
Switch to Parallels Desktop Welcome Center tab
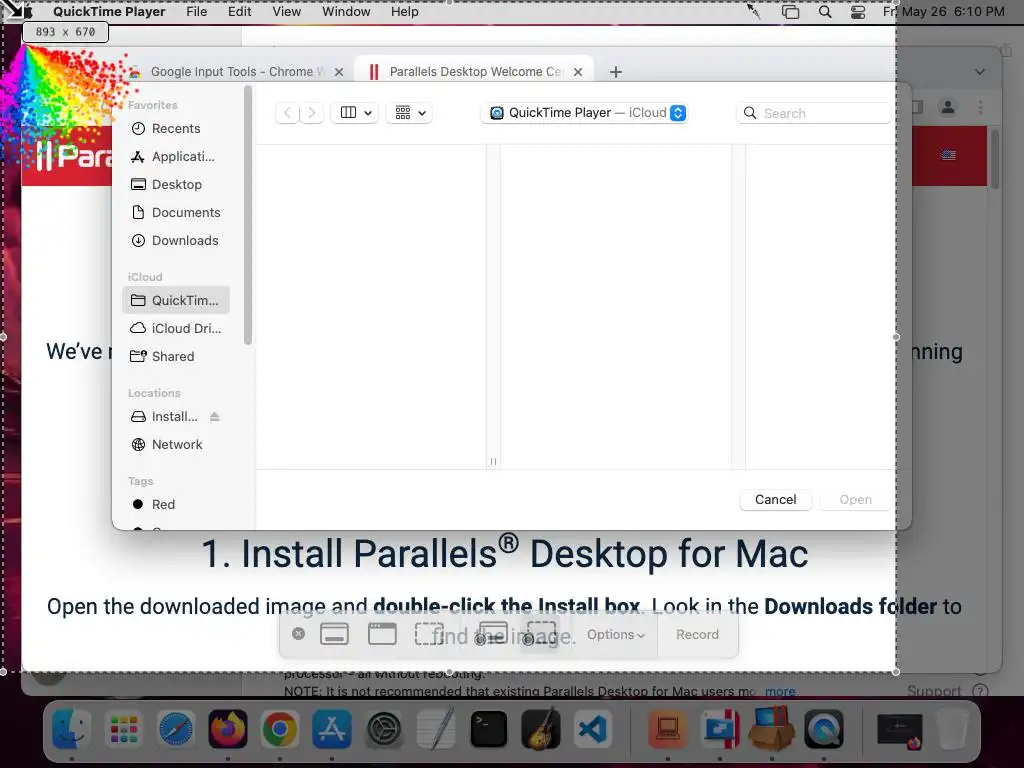[x=473, y=72]
